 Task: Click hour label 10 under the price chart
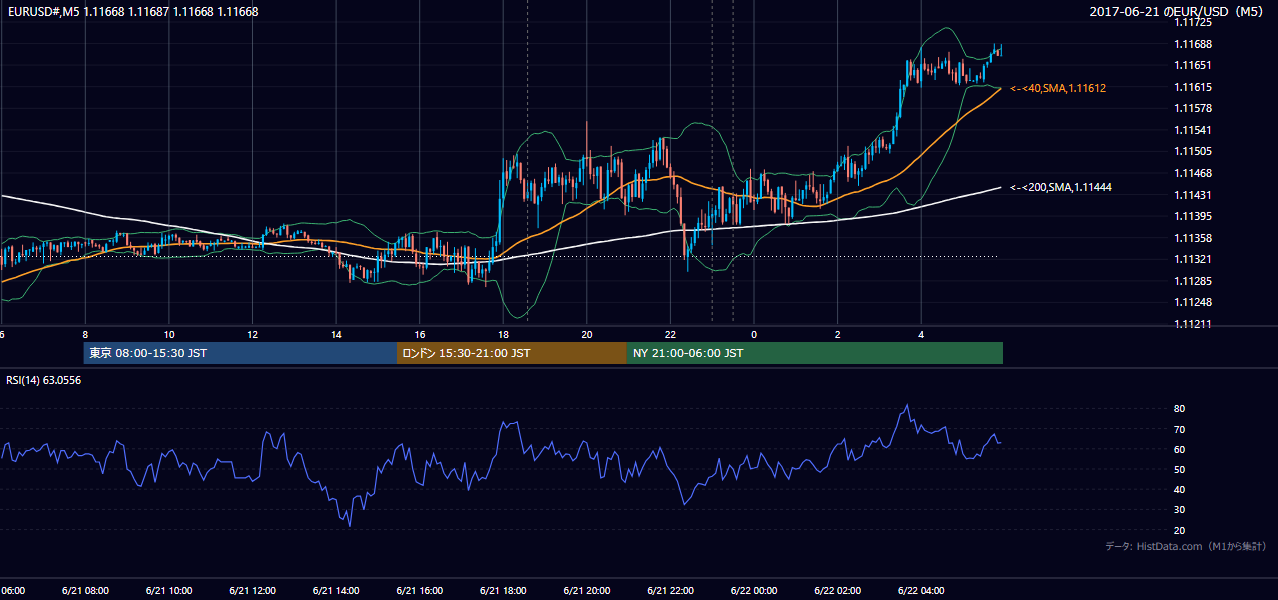tap(169, 335)
